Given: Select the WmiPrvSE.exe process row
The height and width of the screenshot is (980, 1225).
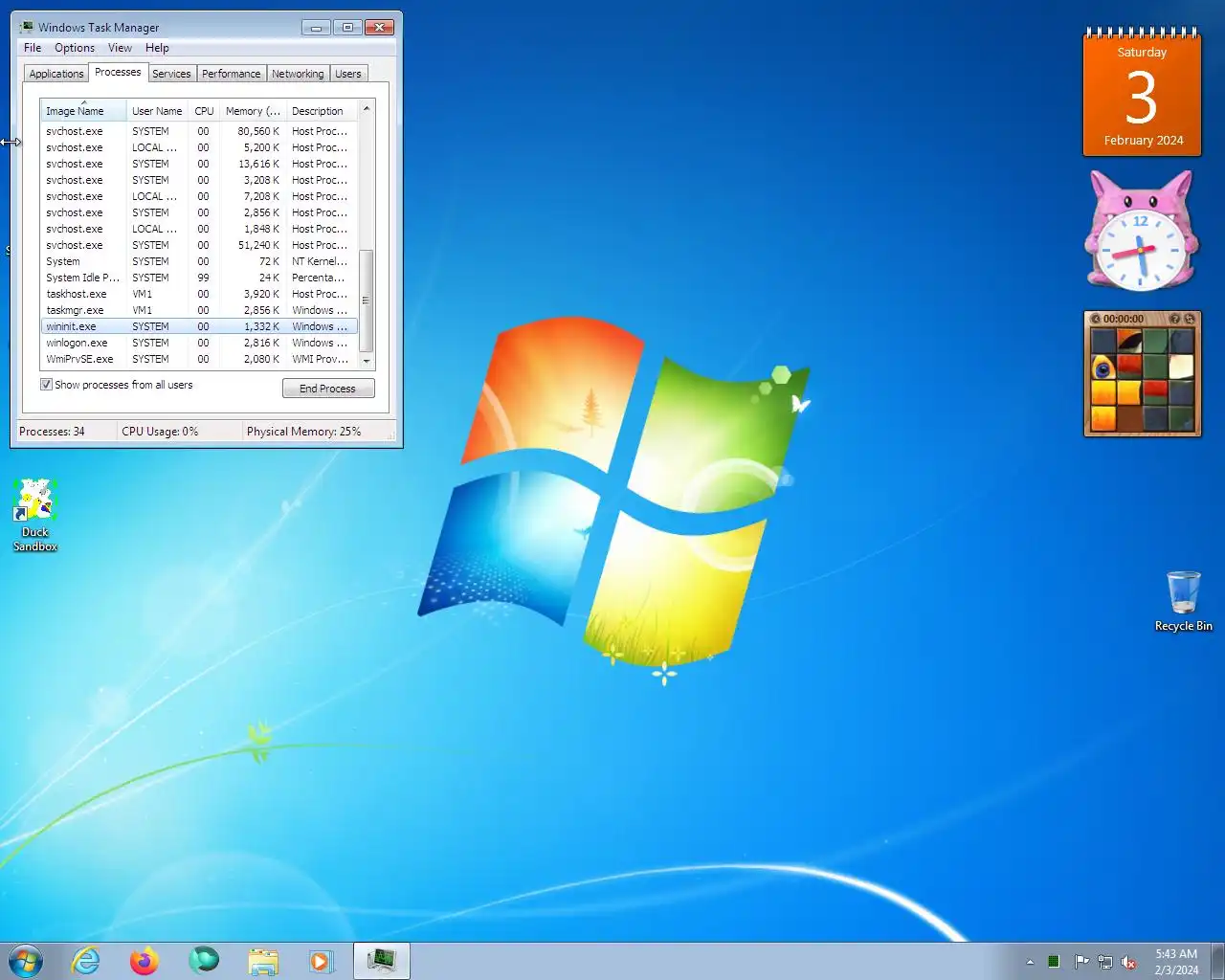Looking at the screenshot, I should coord(199,359).
